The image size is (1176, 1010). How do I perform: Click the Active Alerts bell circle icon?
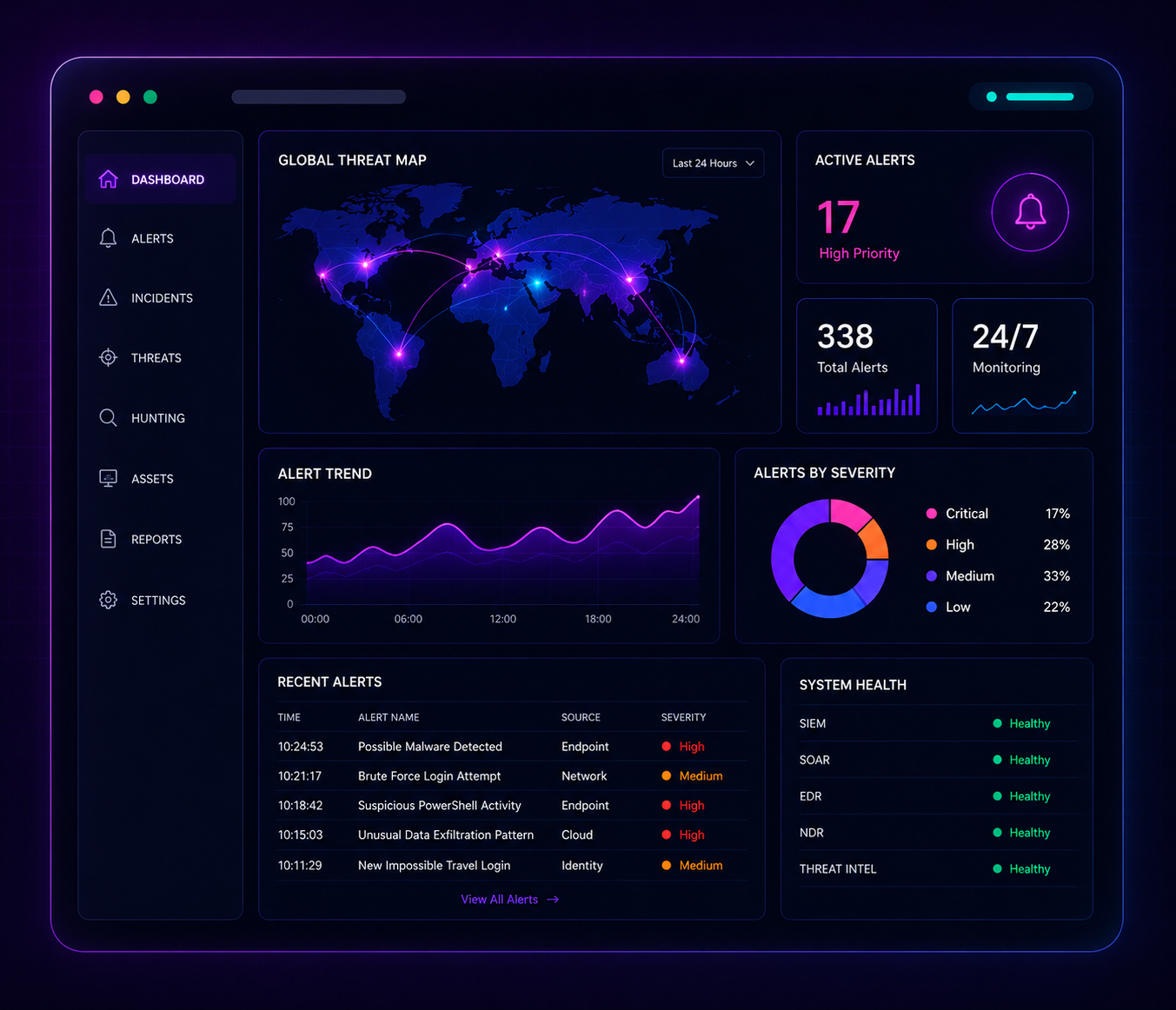pyautogui.click(x=1030, y=212)
